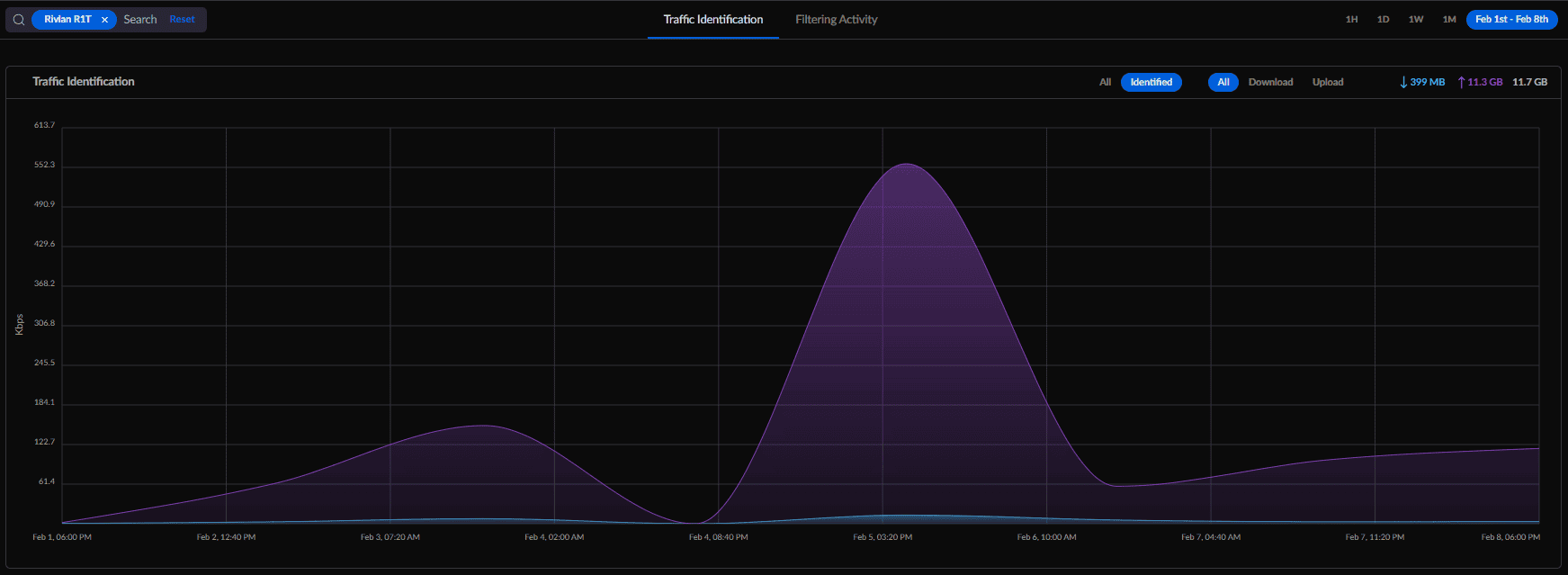
Task: Click the search magnifier icon
Action: [x=18, y=20]
